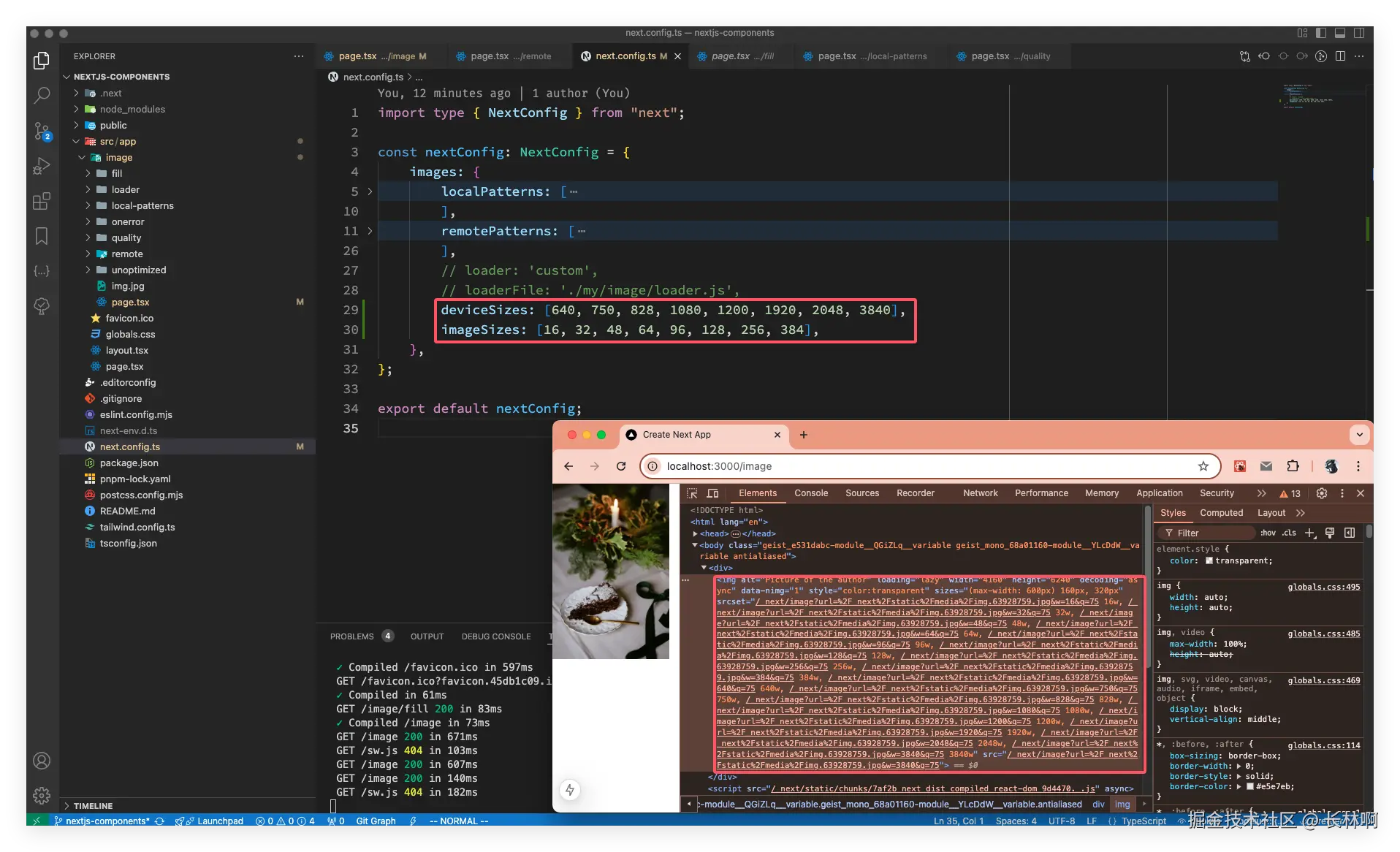The width and height of the screenshot is (1400, 852).
Task: Activate the DevTools inspect element picker
Action: 692,493
